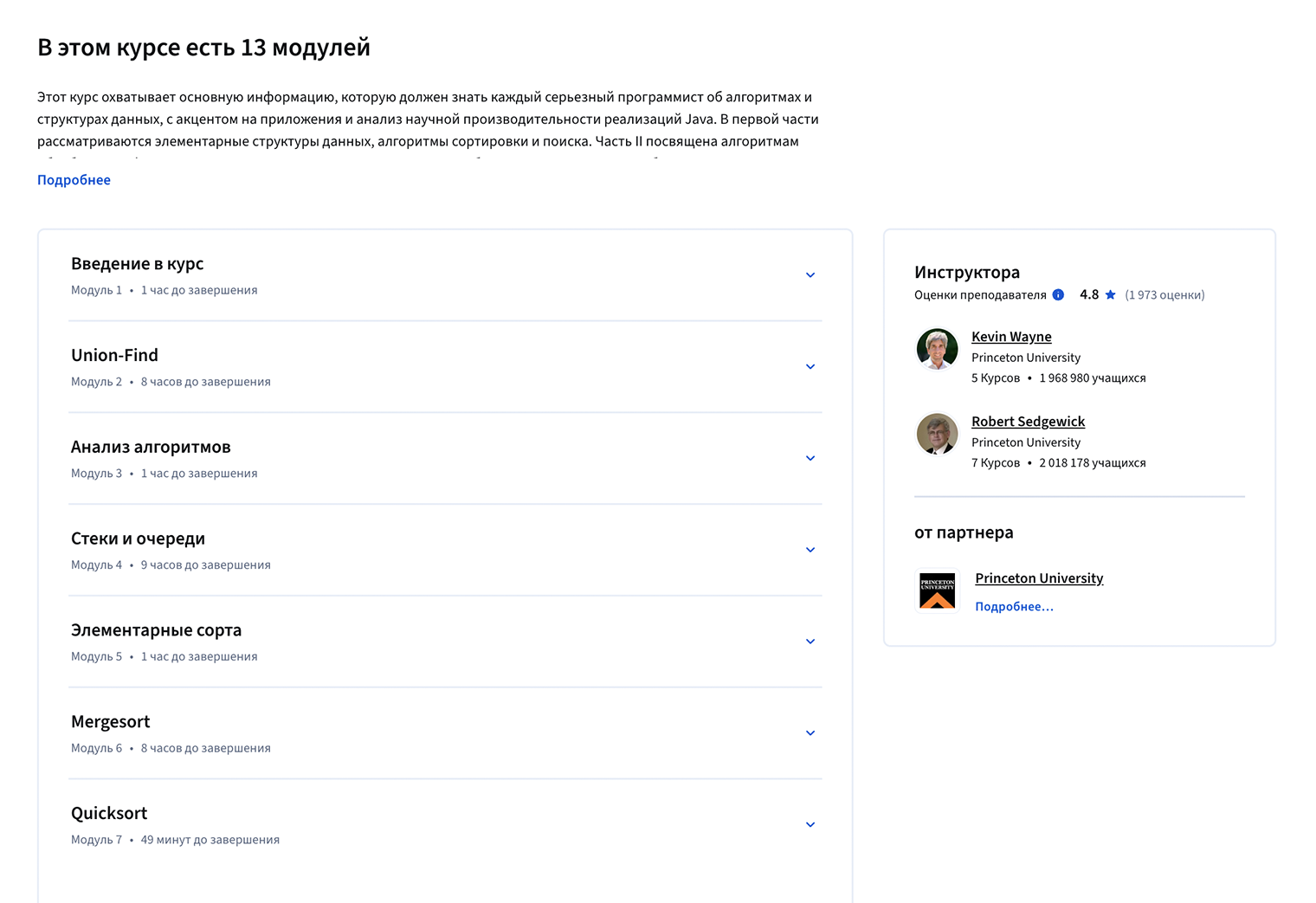The image size is (1316, 903).
Task: Expand the Анализ алгоритмов module
Action: (810, 458)
